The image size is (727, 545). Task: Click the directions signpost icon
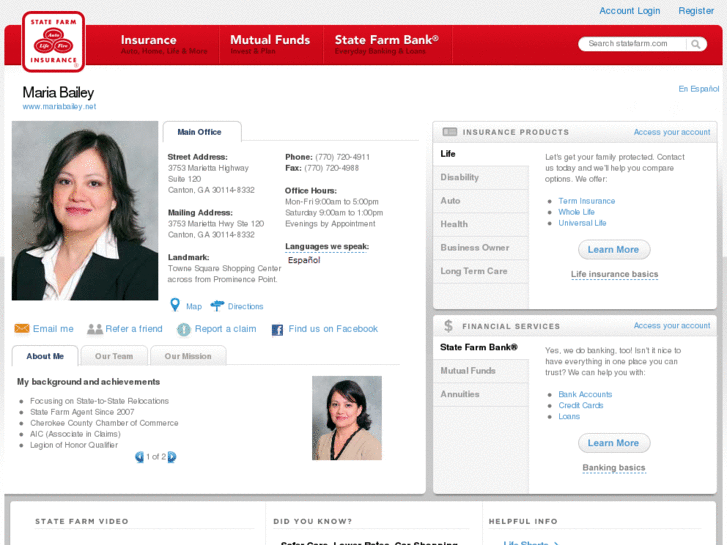pos(217,306)
